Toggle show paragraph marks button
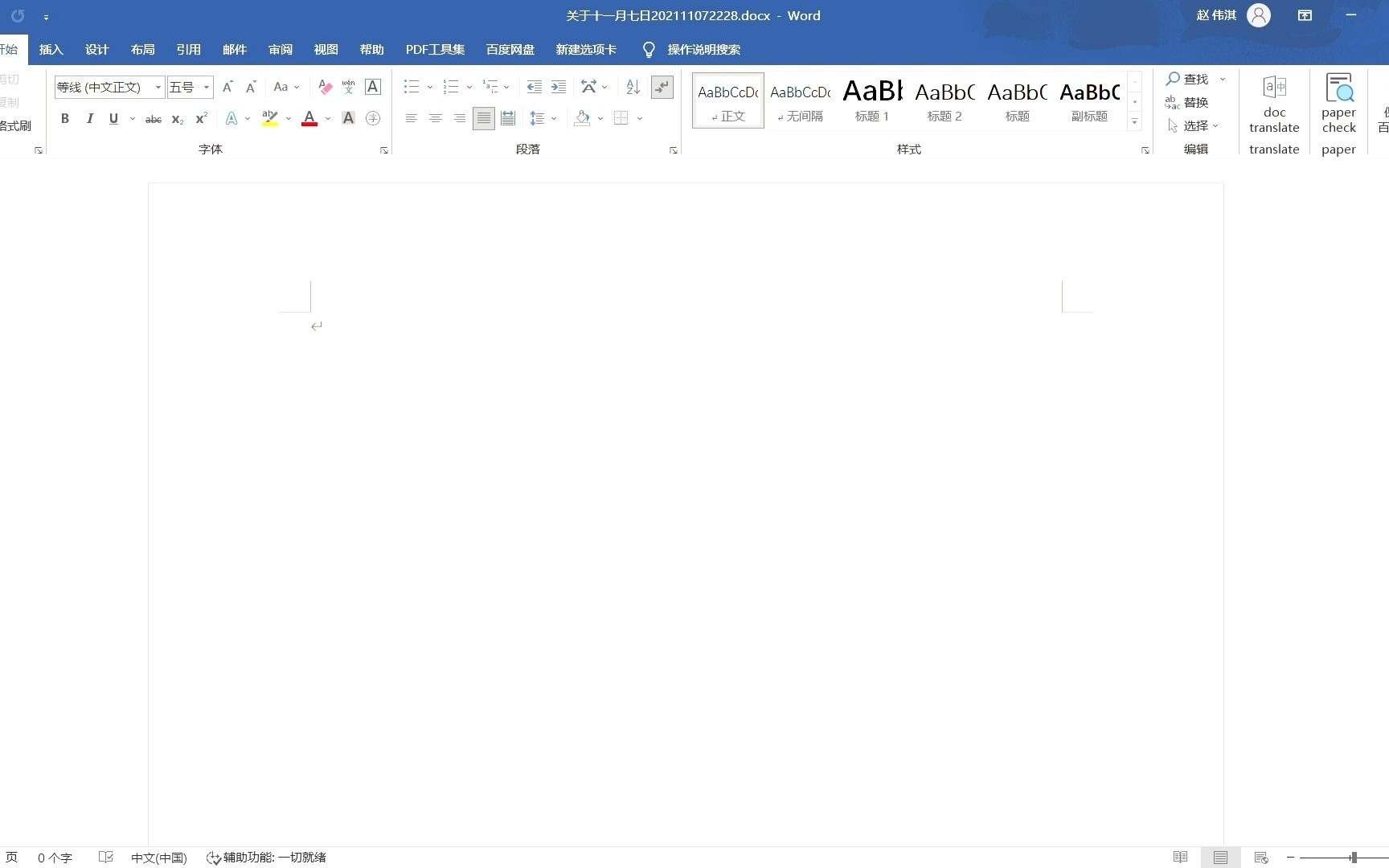Viewport: 1389px width, 868px height. pos(662,87)
